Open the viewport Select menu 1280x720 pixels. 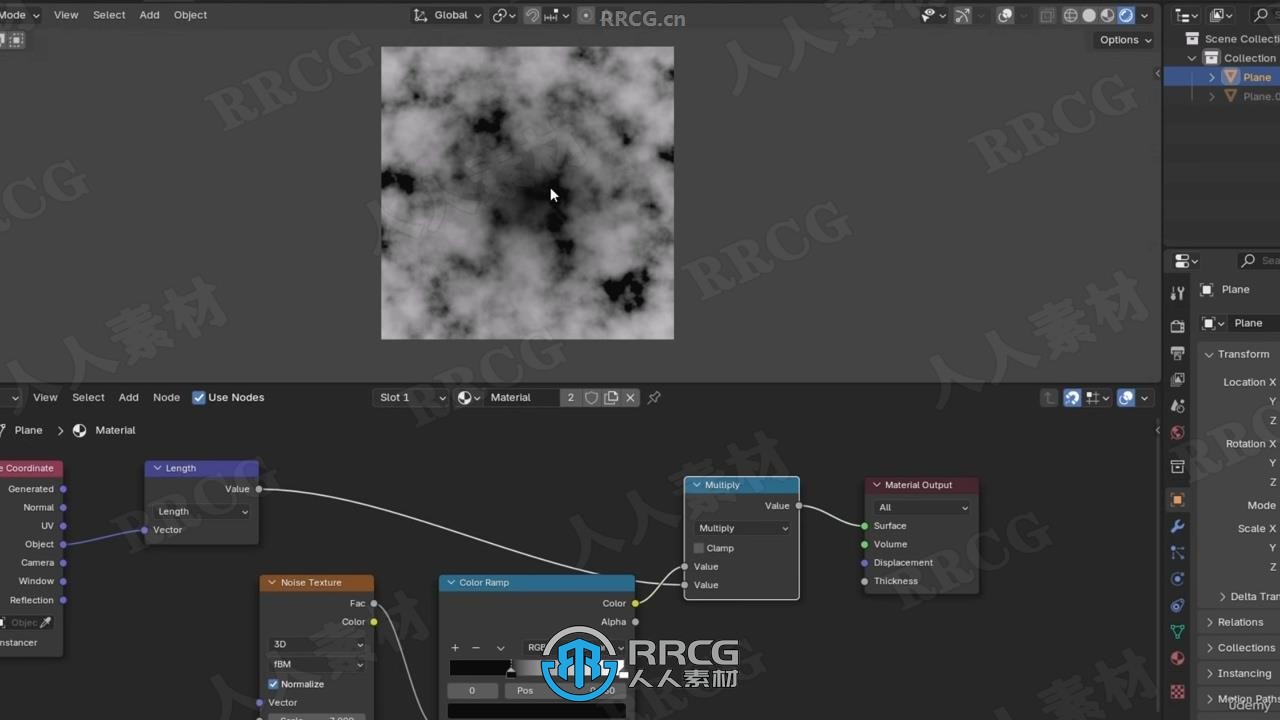[x=109, y=15]
